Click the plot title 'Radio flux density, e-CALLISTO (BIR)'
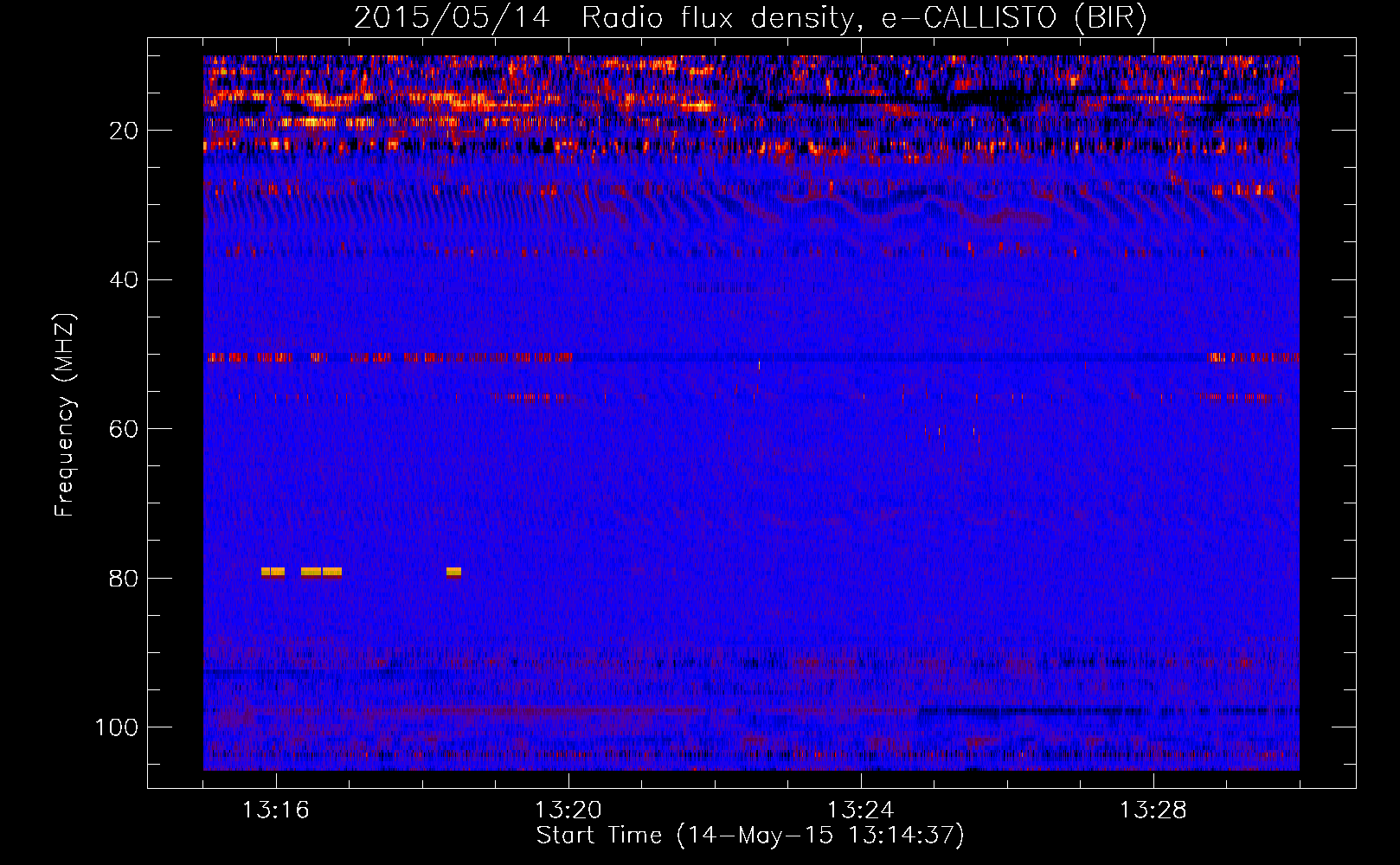The height and width of the screenshot is (865, 1400). 864,18
